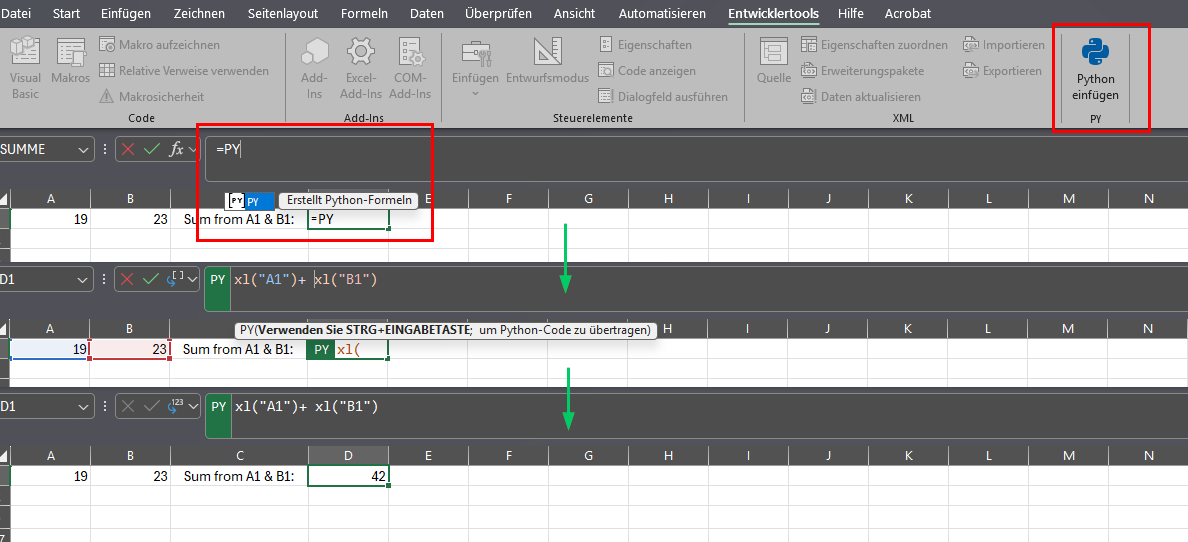Click Importieren in the XML group
The width and height of the screenshot is (1188, 542).
[x=1004, y=45]
